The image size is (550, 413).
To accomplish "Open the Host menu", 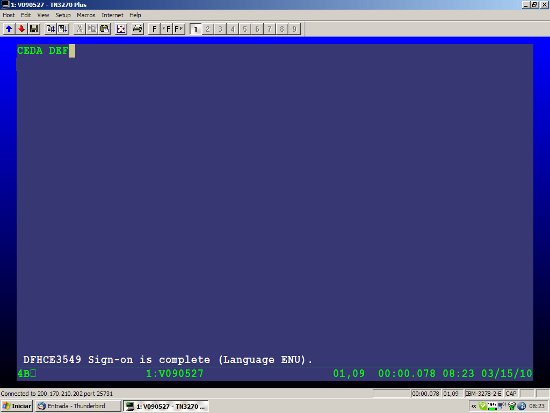I will (8, 15).
